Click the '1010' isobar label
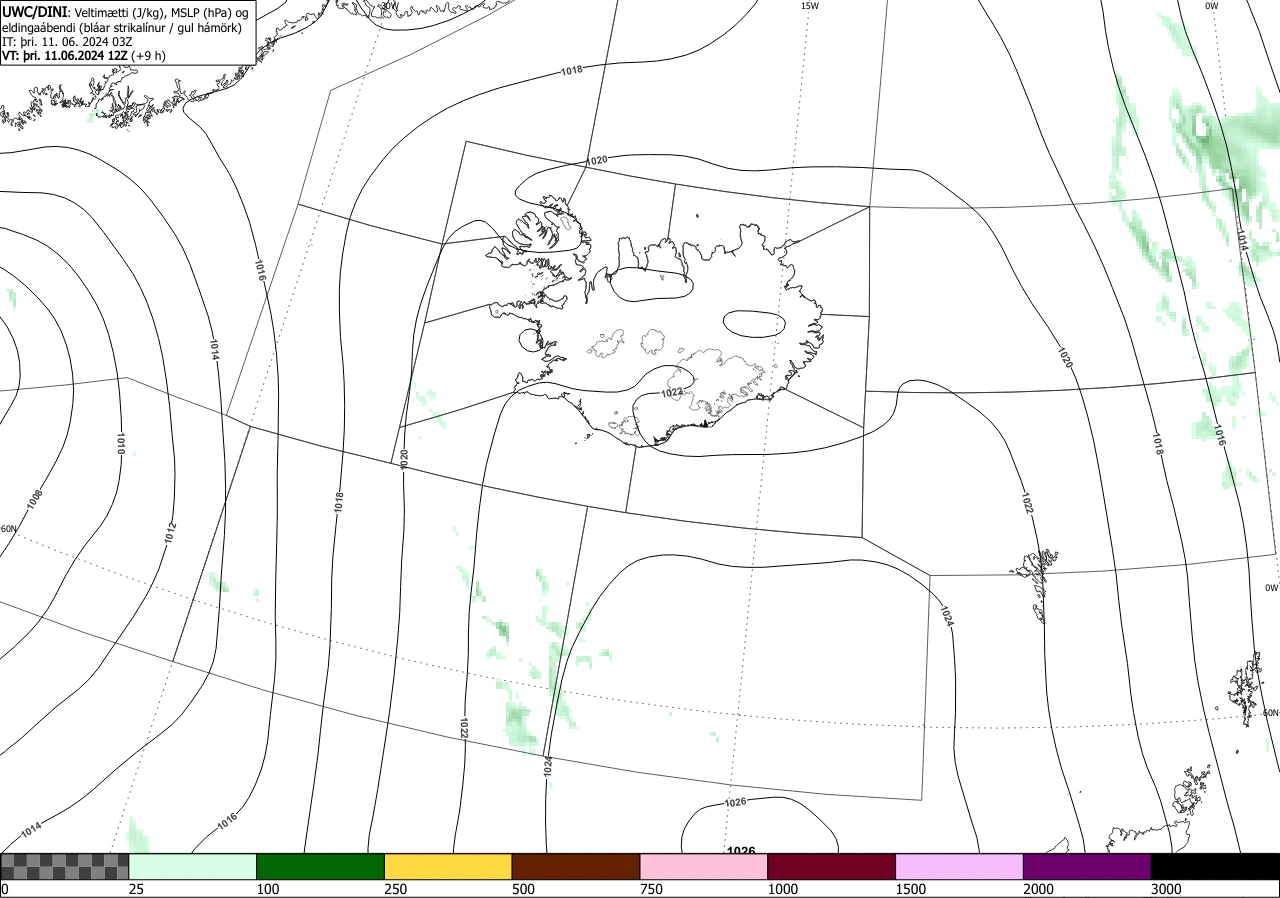Viewport: 1280px width, 898px height. pos(122,444)
